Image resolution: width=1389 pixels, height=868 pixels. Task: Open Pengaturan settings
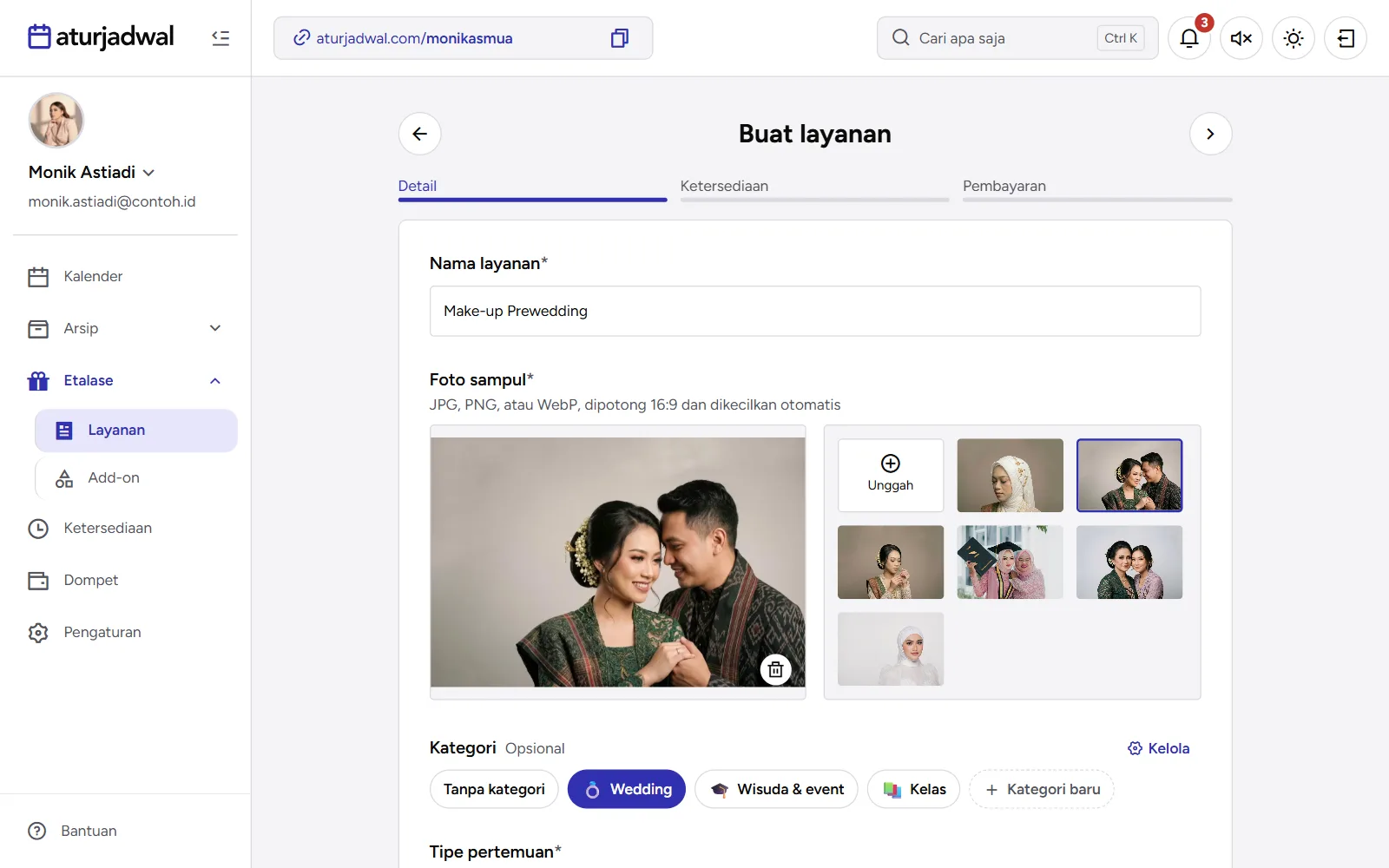click(125, 632)
